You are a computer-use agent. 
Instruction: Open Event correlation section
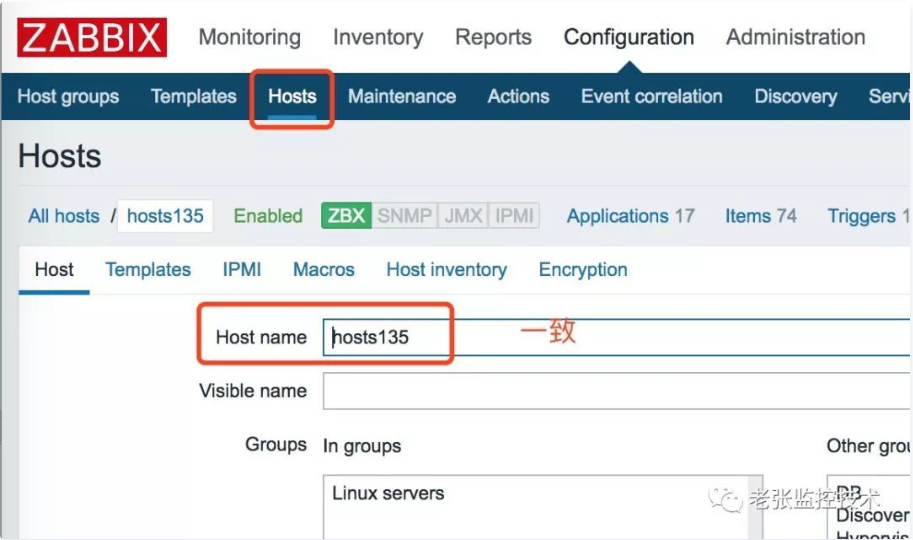pyautogui.click(x=651, y=97)
